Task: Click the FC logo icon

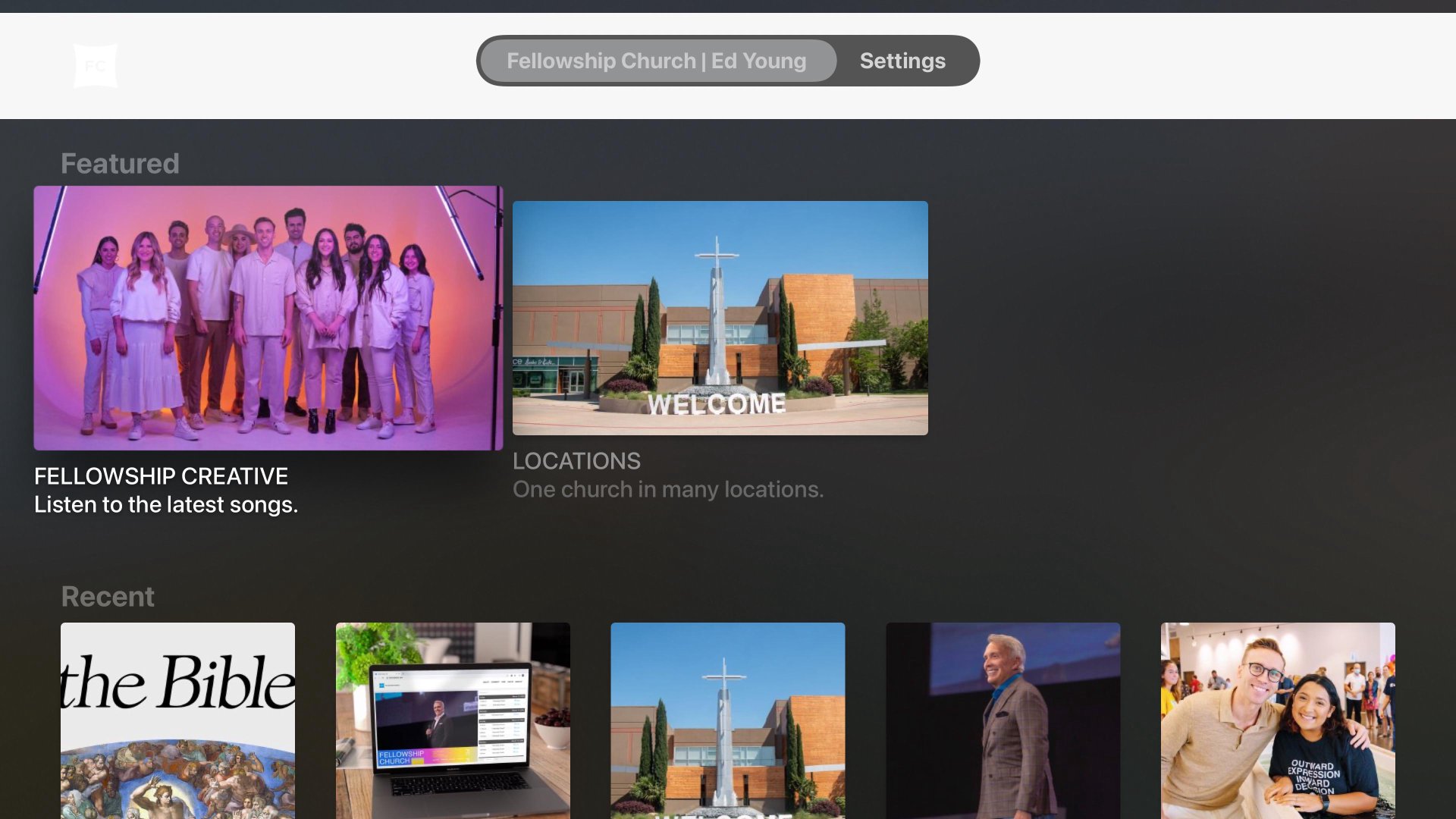Action: (96, 66)
